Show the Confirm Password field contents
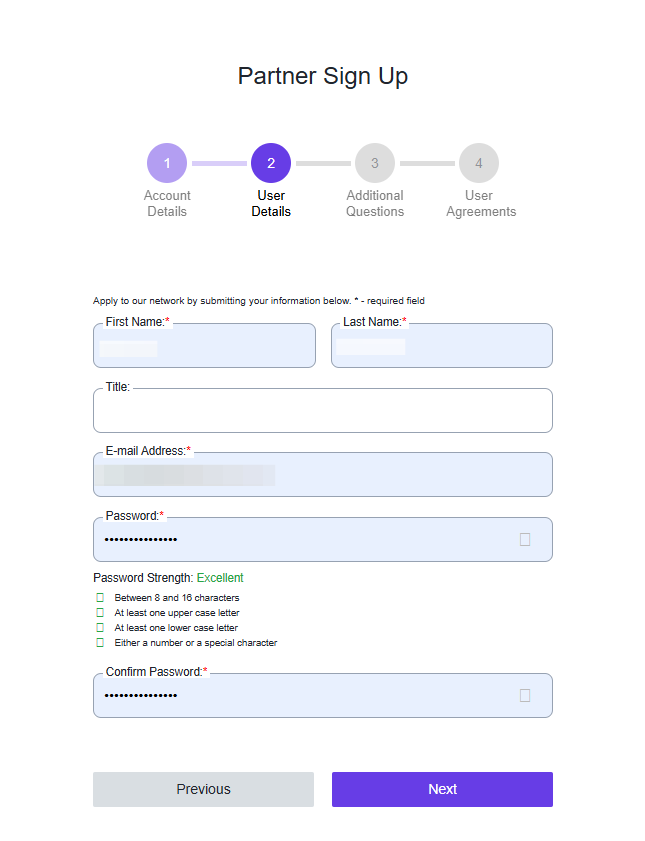 click(524, 694)
